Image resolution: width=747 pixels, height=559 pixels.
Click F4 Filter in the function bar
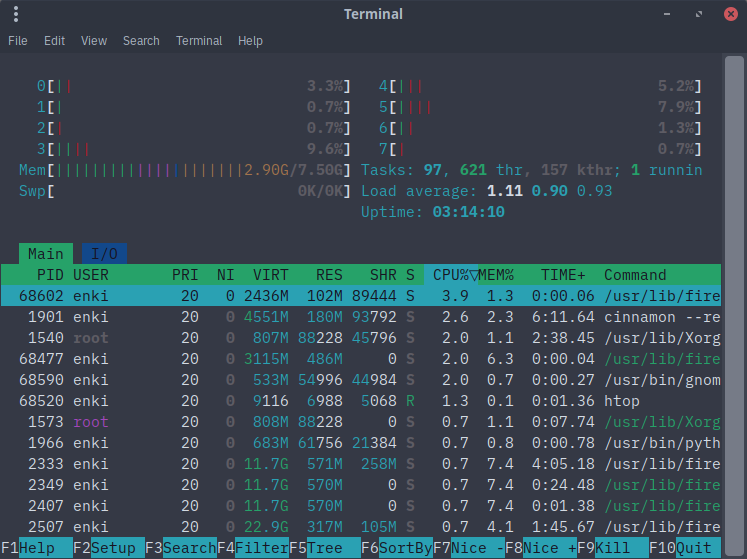tap(253, 548)
